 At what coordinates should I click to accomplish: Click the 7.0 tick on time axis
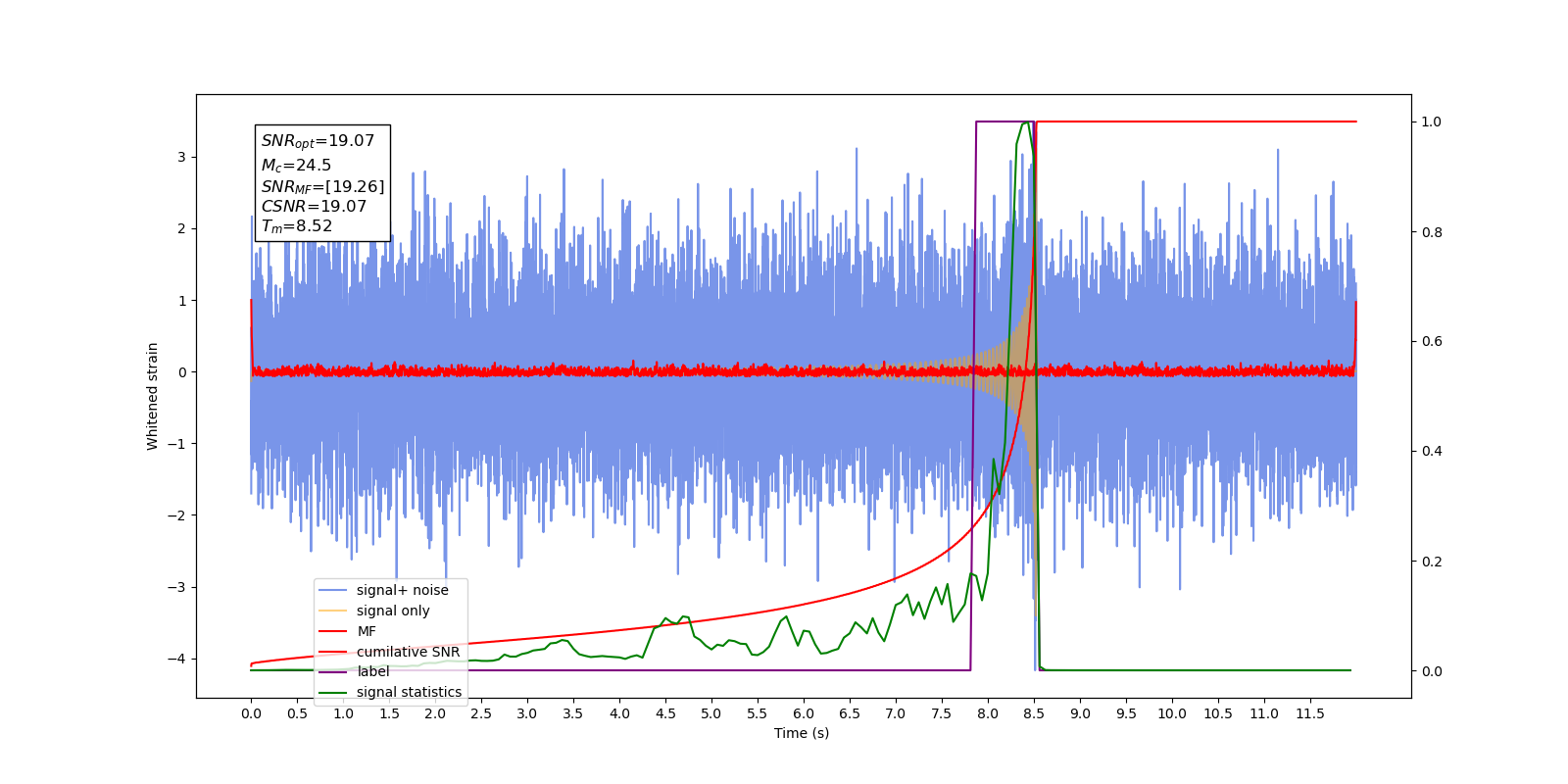896,713
